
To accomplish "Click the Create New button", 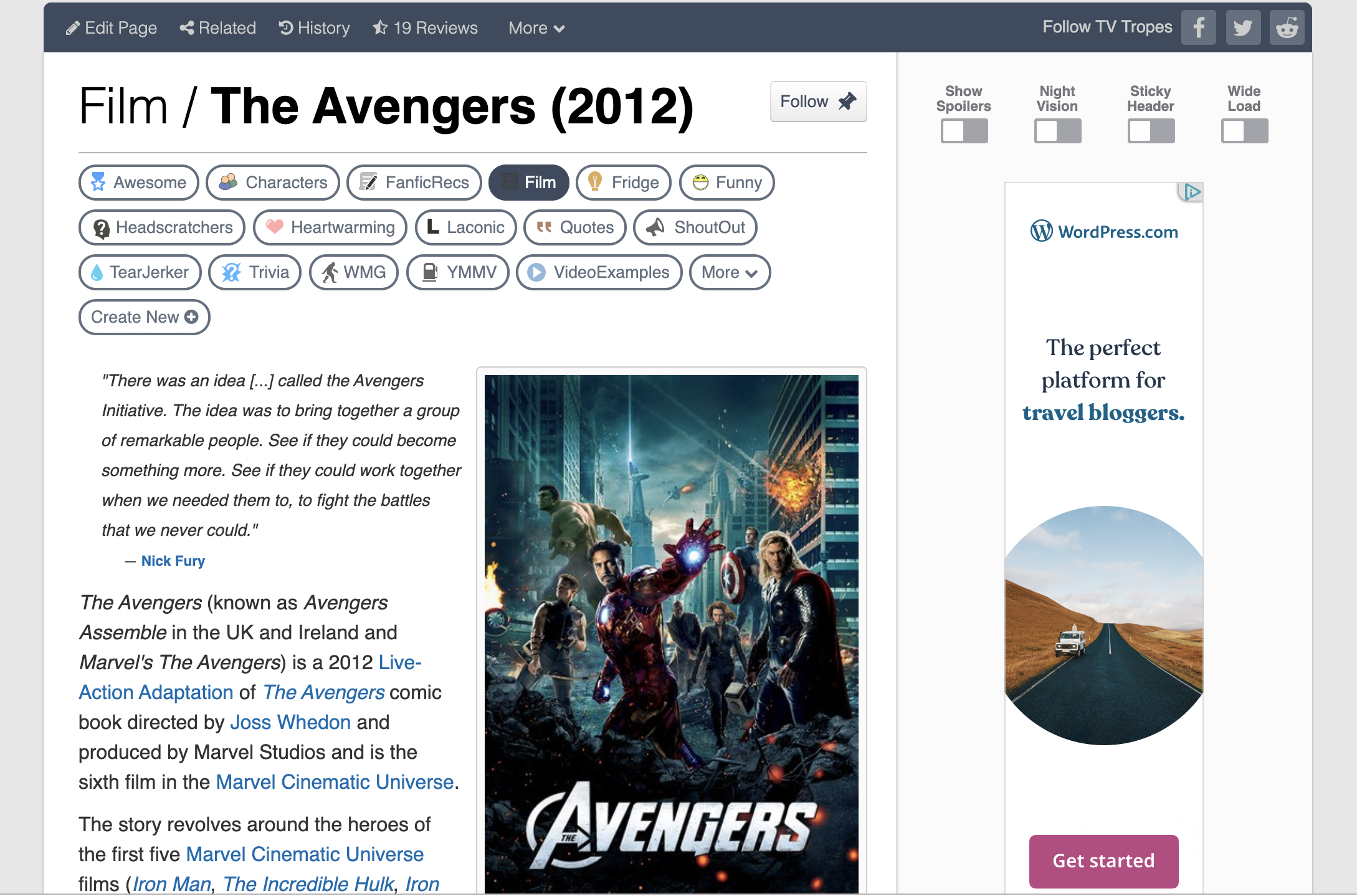I will pyautogui.click(x=145, y=317).
